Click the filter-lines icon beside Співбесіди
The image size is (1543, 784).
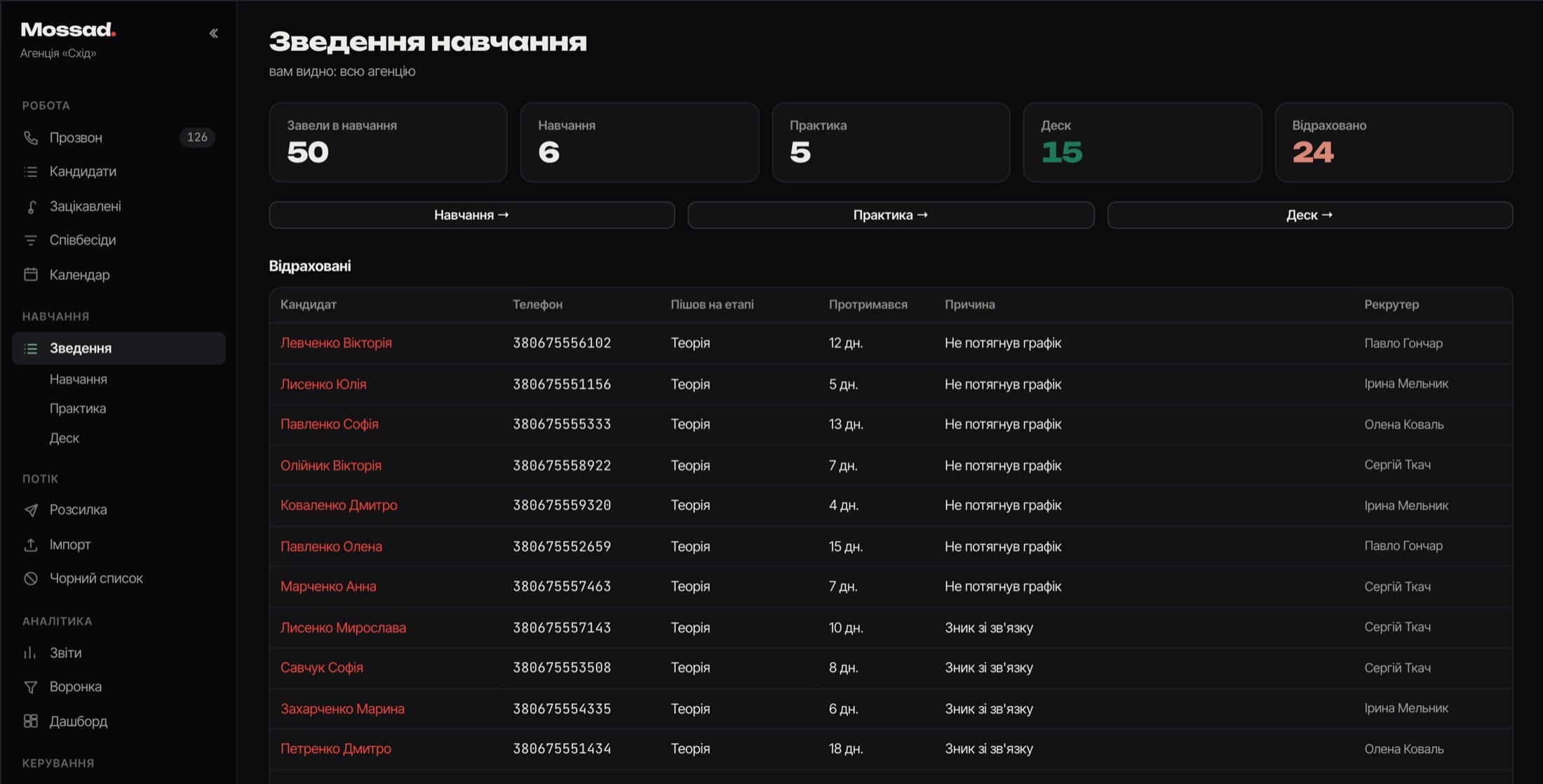(31, 241)
